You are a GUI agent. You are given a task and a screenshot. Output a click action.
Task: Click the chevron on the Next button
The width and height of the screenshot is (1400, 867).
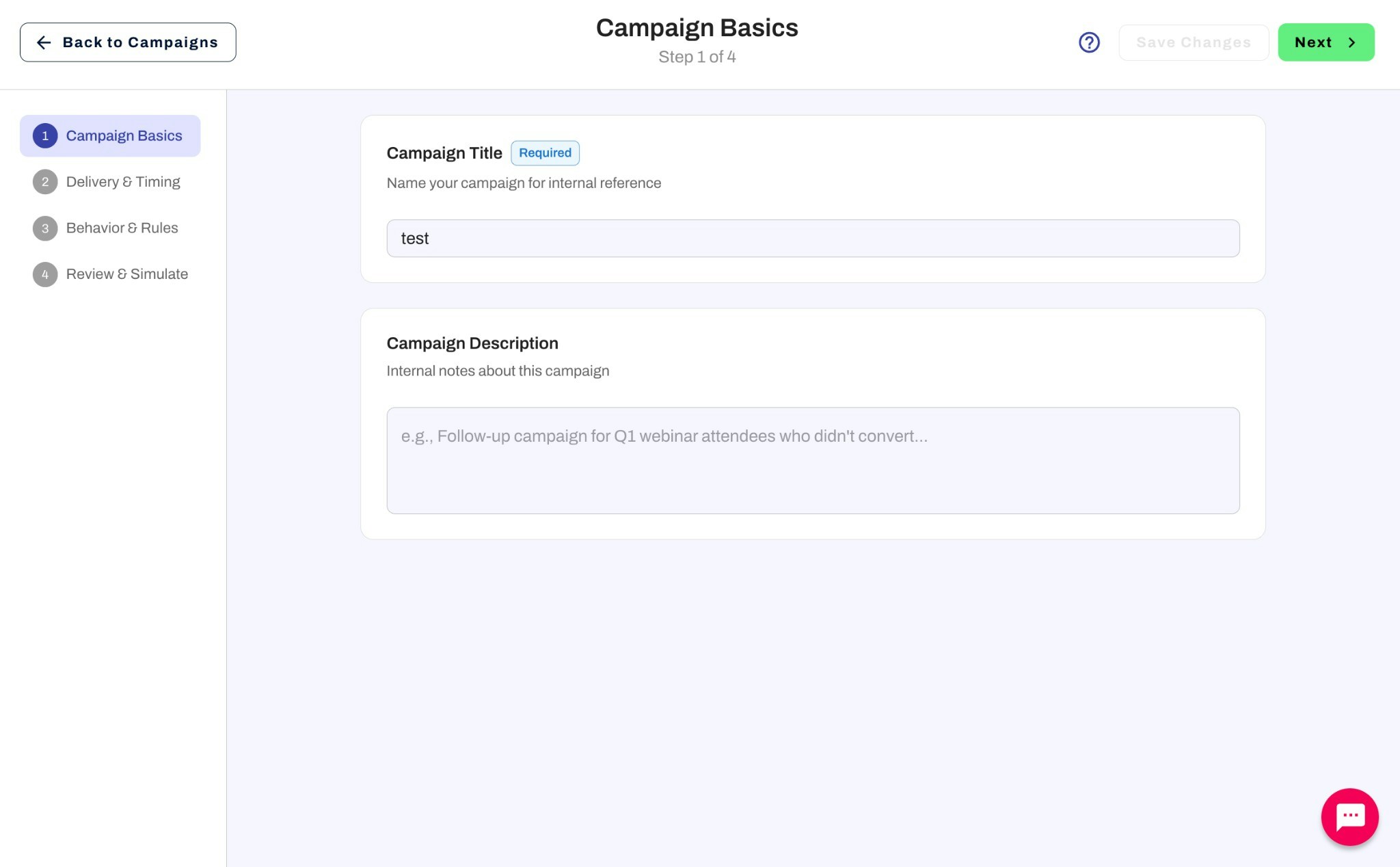pos(1351,42)
